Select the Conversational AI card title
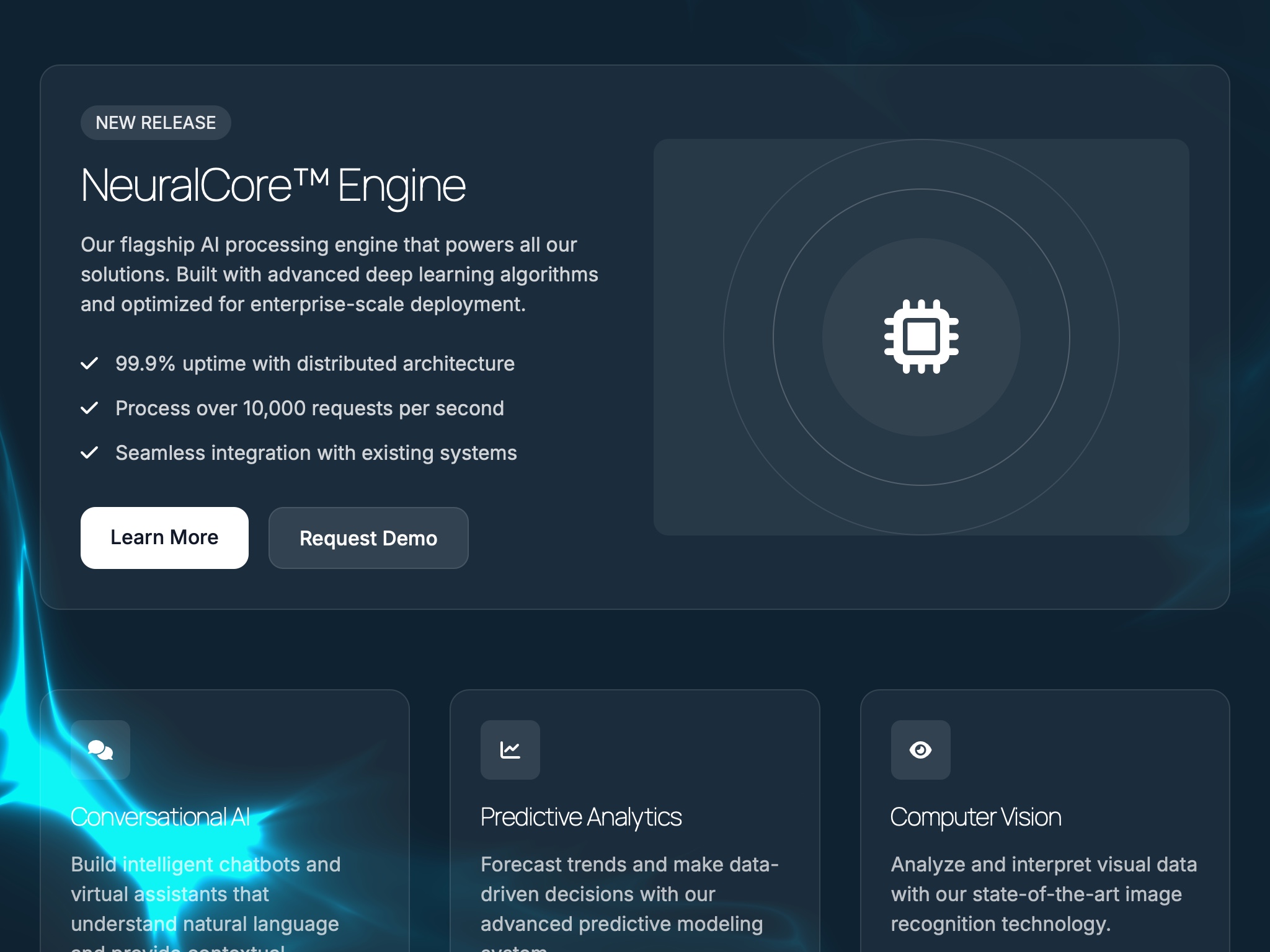 tap(160, 817)
